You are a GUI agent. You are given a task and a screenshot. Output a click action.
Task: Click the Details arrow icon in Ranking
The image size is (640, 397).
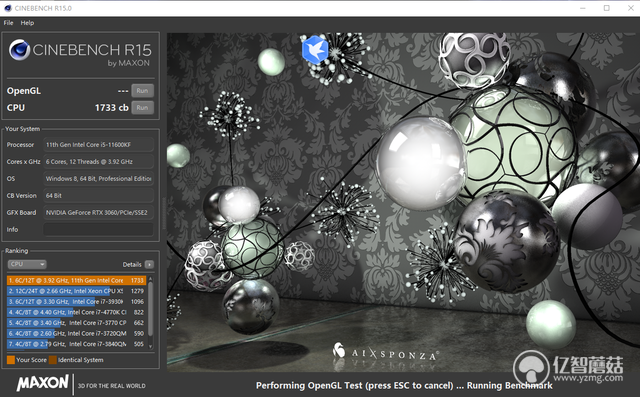[x=149, y=264]
